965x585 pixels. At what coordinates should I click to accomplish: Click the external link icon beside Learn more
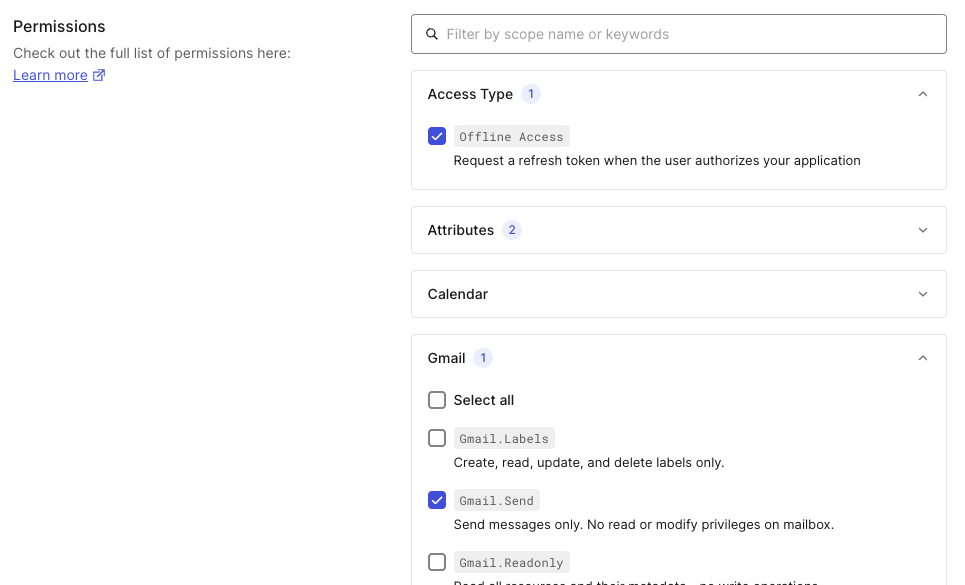click(97, 74)
